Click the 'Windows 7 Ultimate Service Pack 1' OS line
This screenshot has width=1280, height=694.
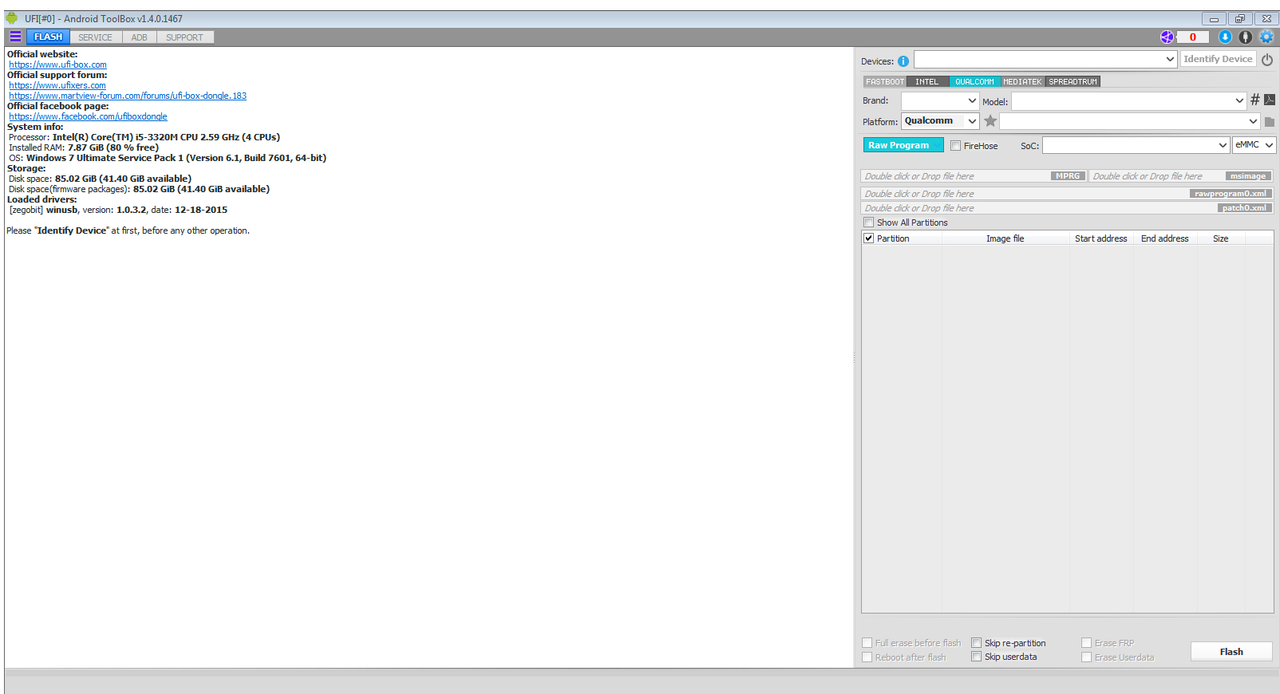click(x=167, y=158)
